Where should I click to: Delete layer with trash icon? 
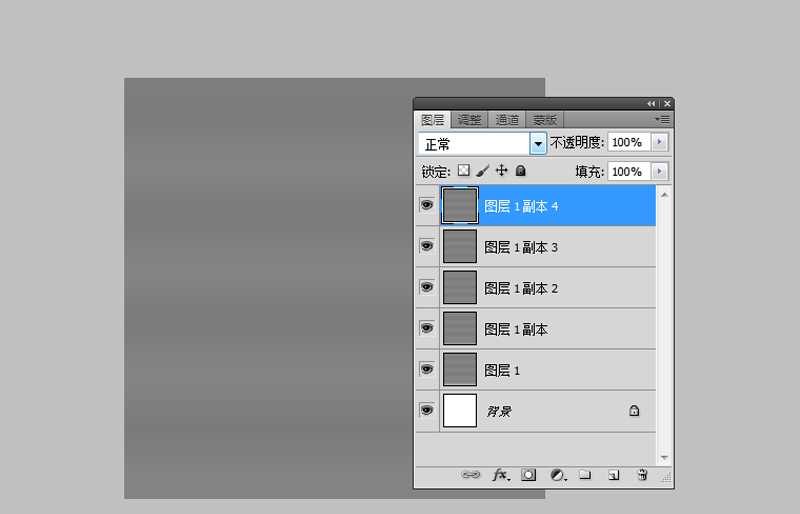pyautogui.click(x=642, y=475)
